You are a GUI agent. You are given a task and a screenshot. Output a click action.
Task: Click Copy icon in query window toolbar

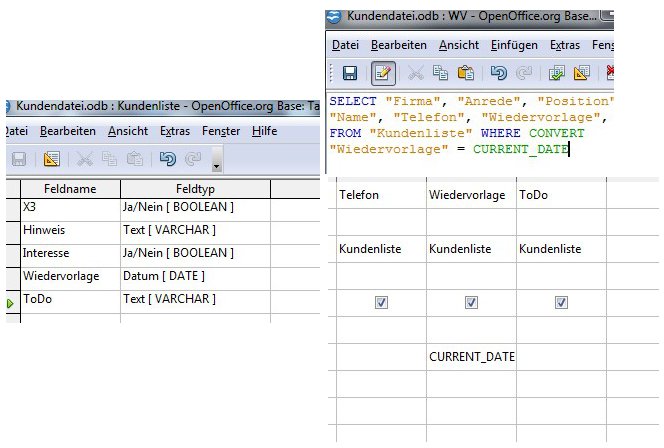click(440, 73)
